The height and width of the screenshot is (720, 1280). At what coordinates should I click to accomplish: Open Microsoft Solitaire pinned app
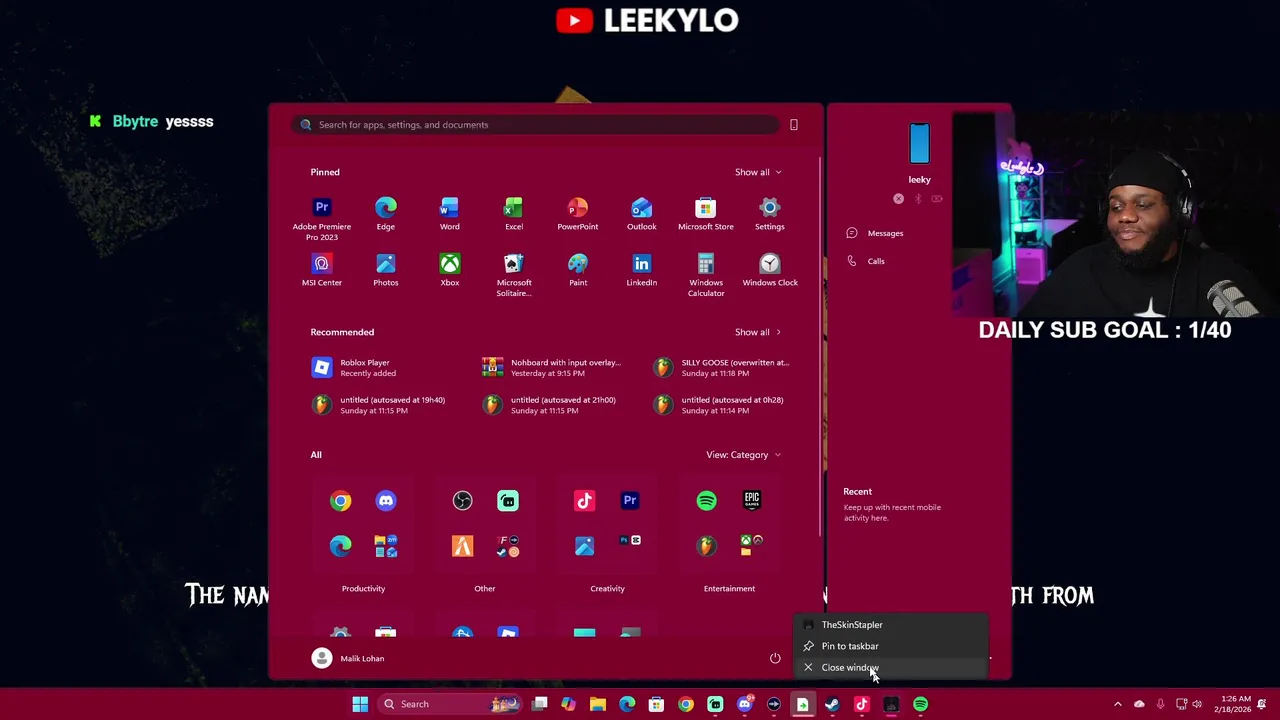pos(513,275)
